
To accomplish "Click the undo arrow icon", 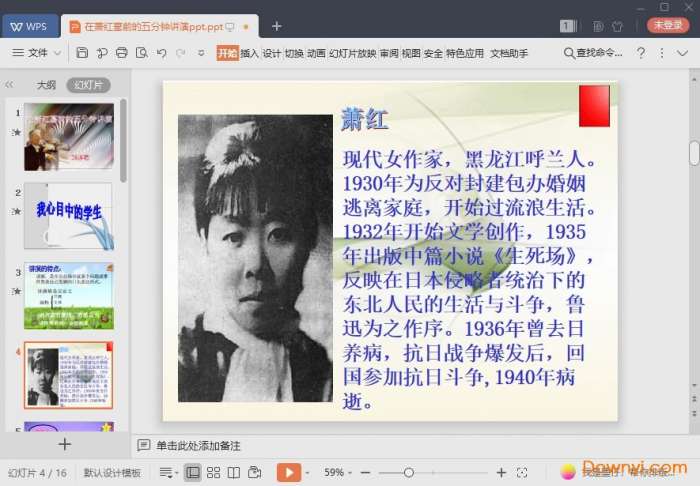I will [162, 53].
